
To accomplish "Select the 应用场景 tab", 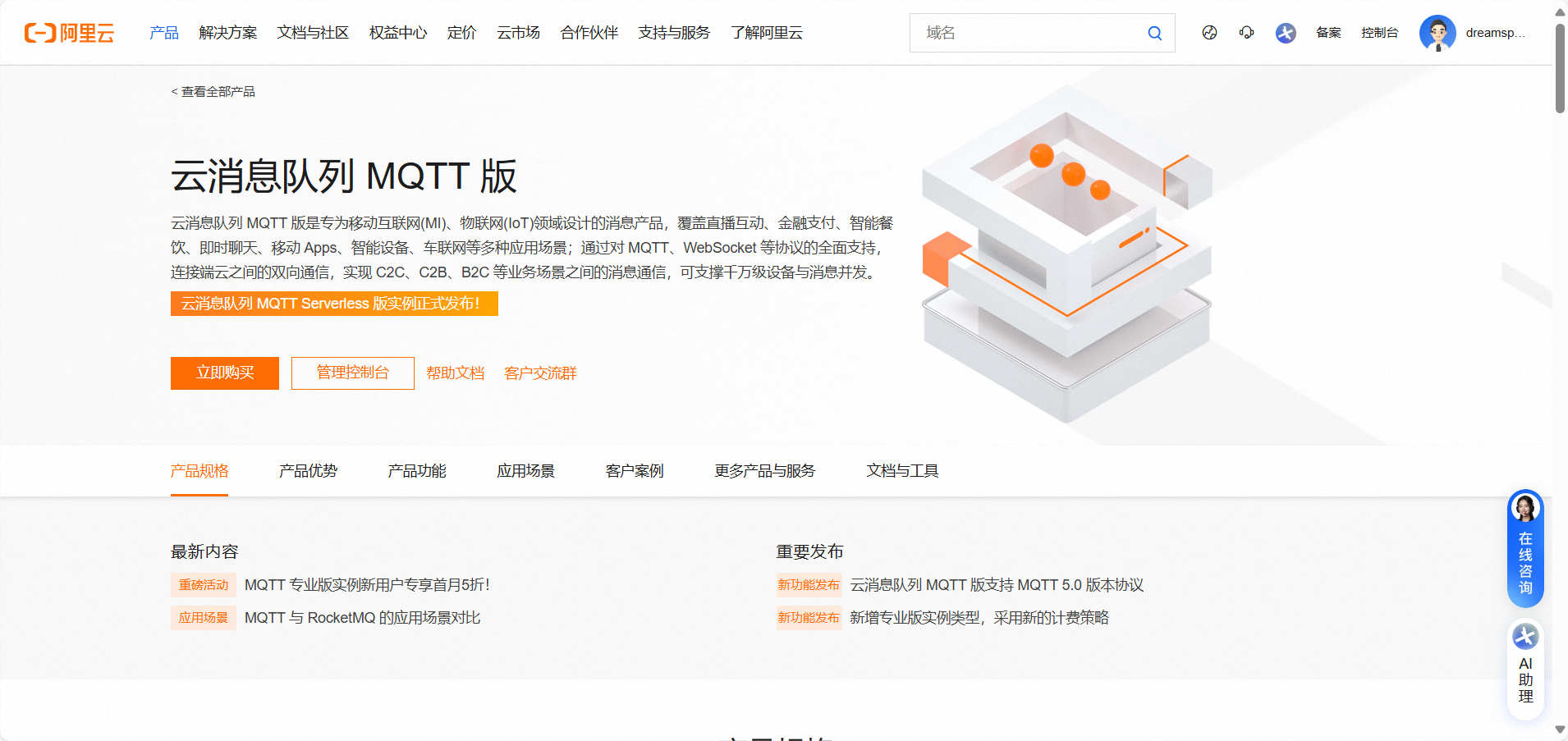I will coord(526,471).
